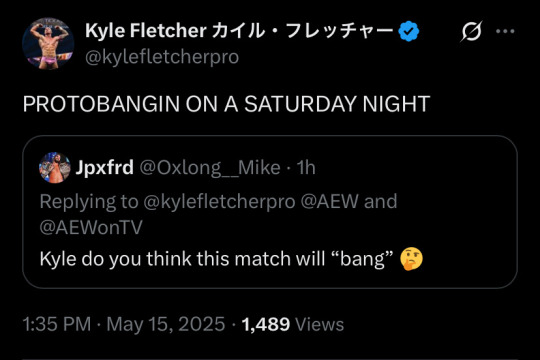This screenshot has width=540, height=360.
Task: Open the @kylefletcherpro handle under display name
Action: [162, 57]
